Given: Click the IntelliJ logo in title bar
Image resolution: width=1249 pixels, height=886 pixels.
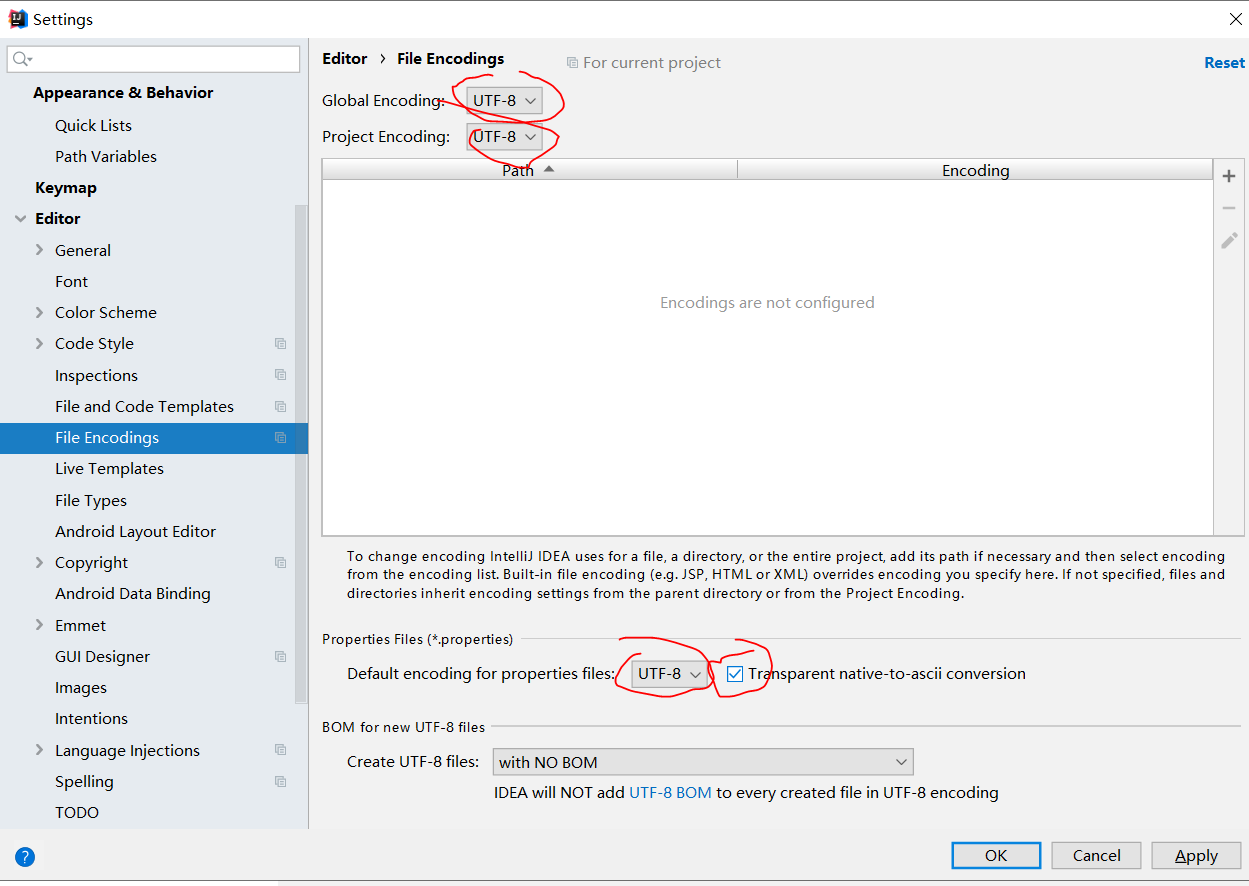Looking at the screenshot, I should click(x=17, y=18).
